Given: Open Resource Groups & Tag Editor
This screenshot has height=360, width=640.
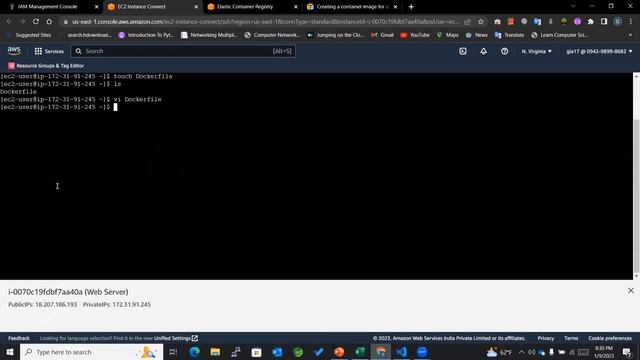Looking at the screenshot, I should (x=46, y=66).
